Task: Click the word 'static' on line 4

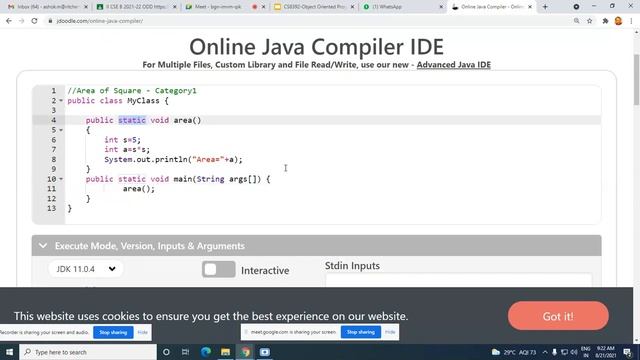Action: (x=132, y=120)
